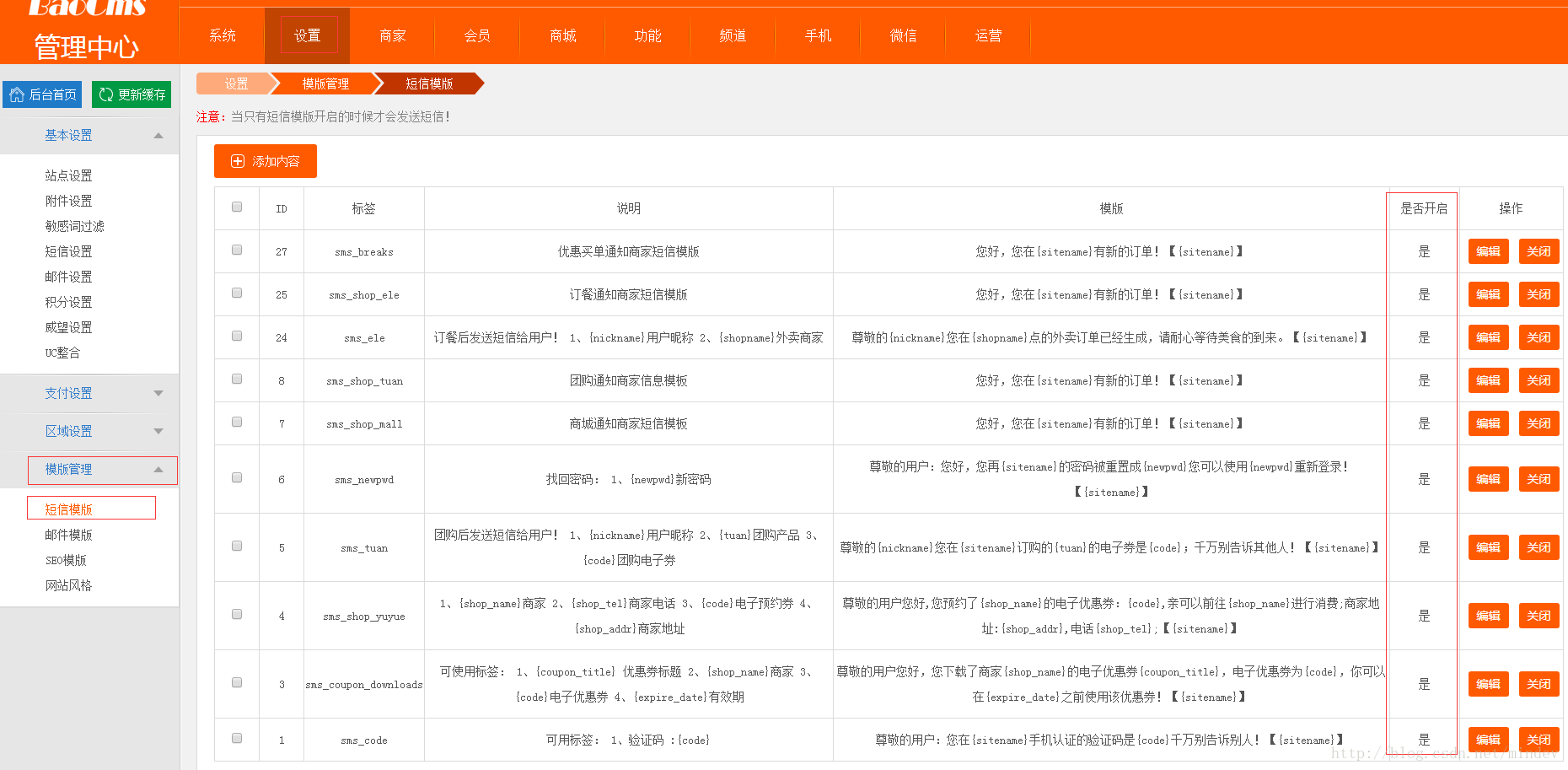The width and height of the screenshot is (1568, 770).
Task: Refresh cache with 更新缓存 button
Action: coord(132,94)
